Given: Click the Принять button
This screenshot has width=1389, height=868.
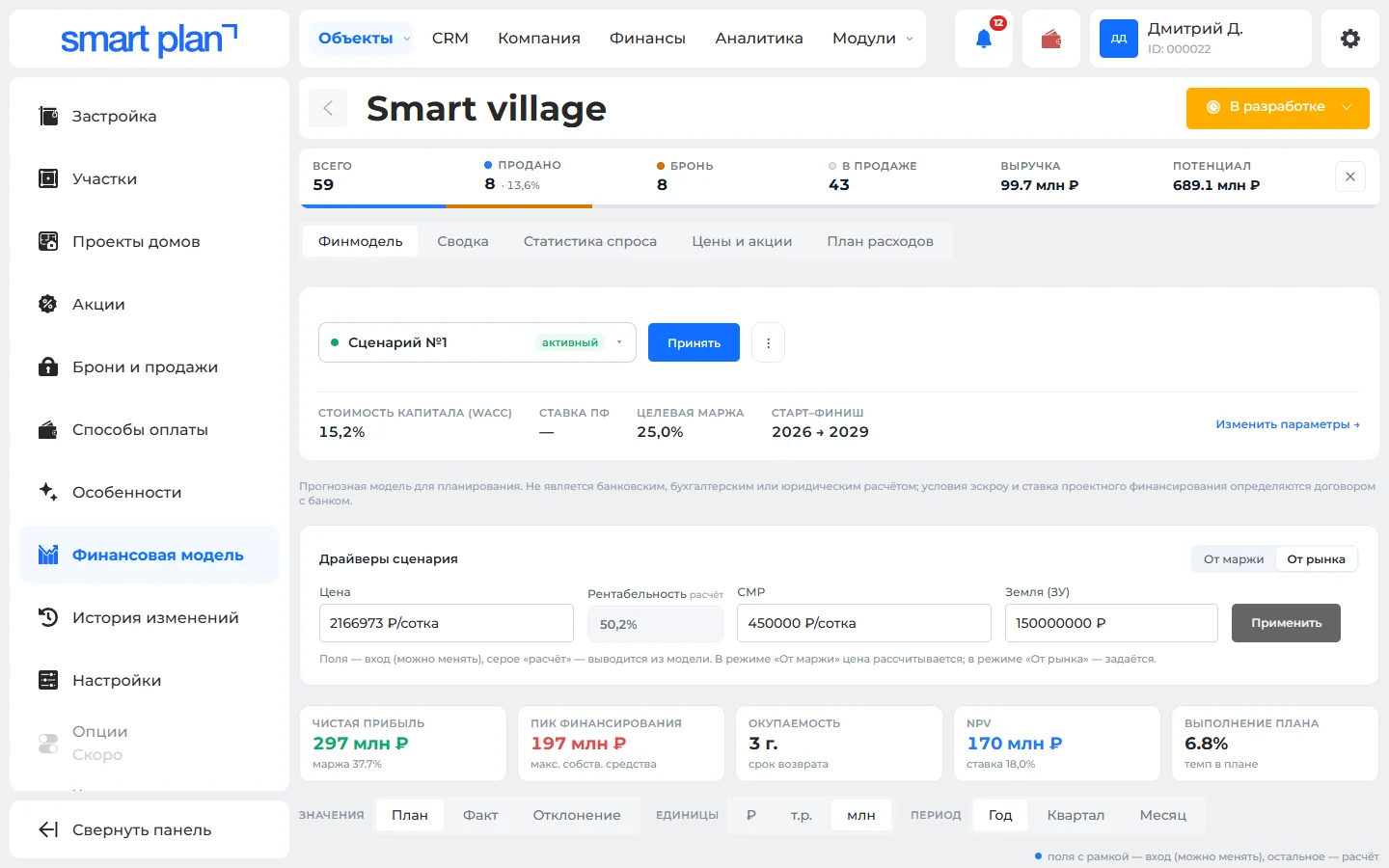Looking at the screenshot, I should click(x=694, y=342).
